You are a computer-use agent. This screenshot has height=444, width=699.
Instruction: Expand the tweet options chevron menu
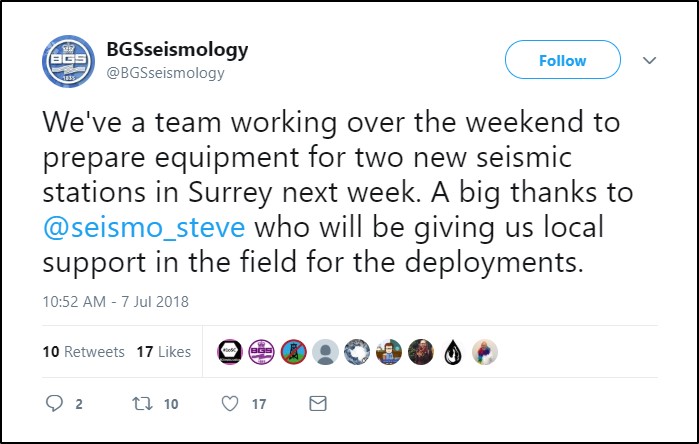coord(649,61)
